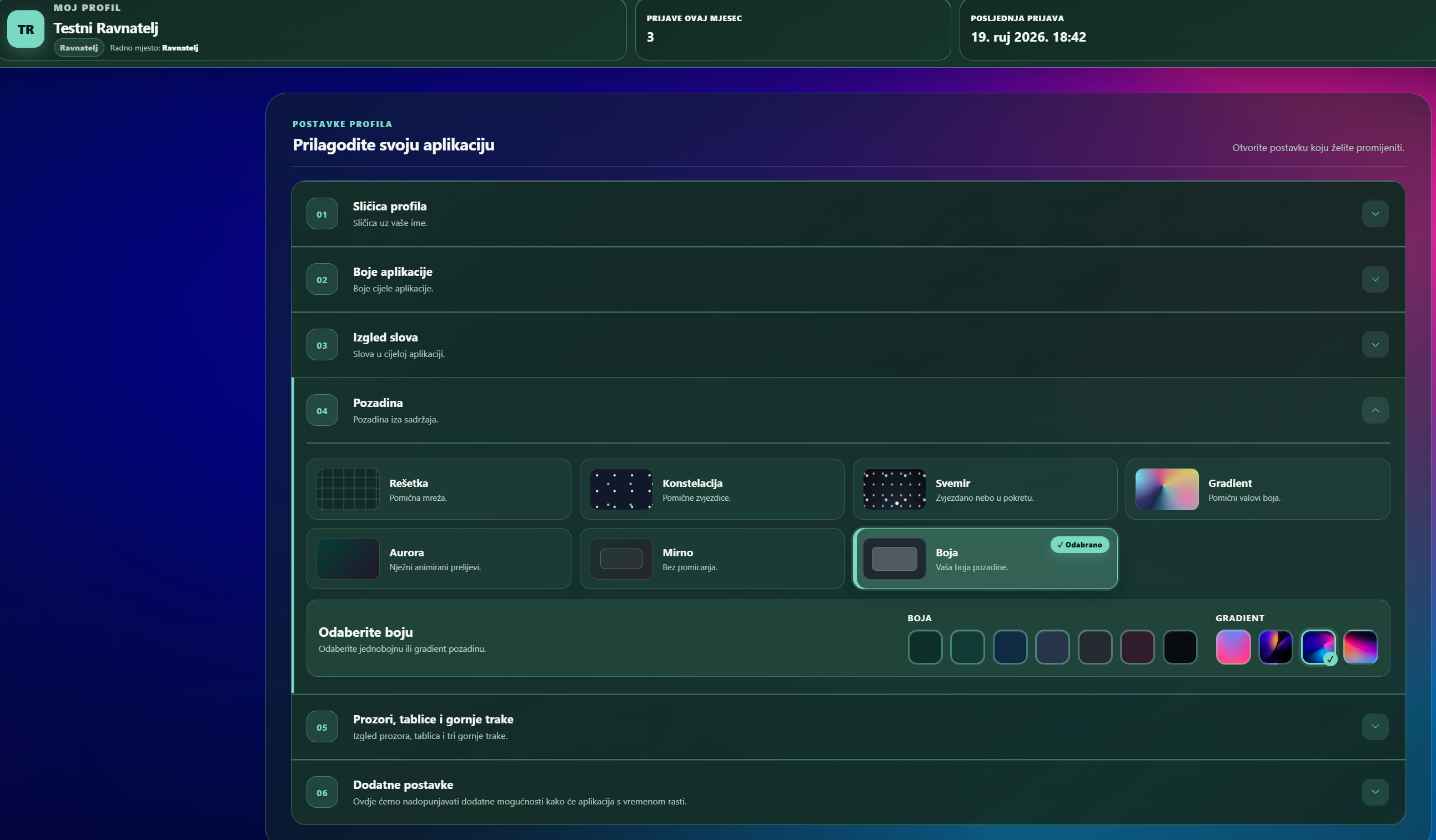Viewport: 1436px width, 840px height.
Task: Click the 02 number badge
Action: click(322, 279)
